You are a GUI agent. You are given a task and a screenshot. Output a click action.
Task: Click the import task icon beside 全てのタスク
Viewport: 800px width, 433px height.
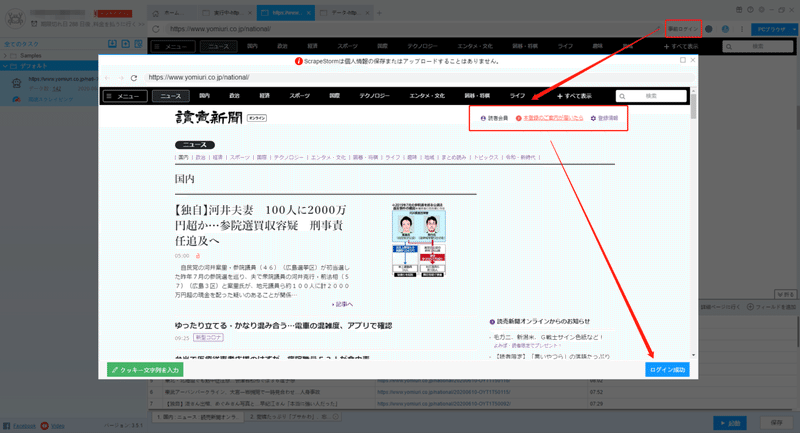coord(112,44)
